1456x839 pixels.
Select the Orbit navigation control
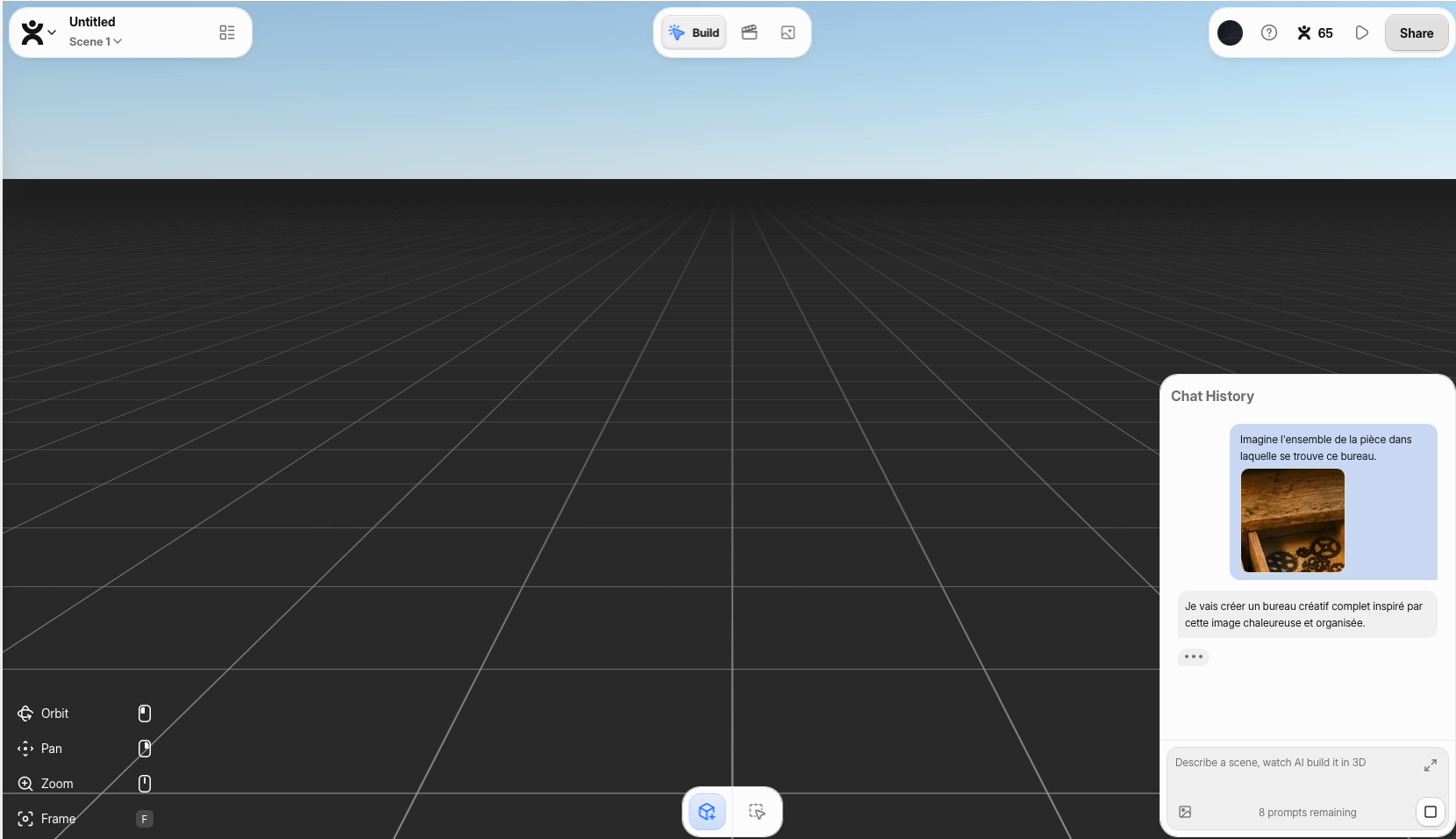(x=54, y=714)
